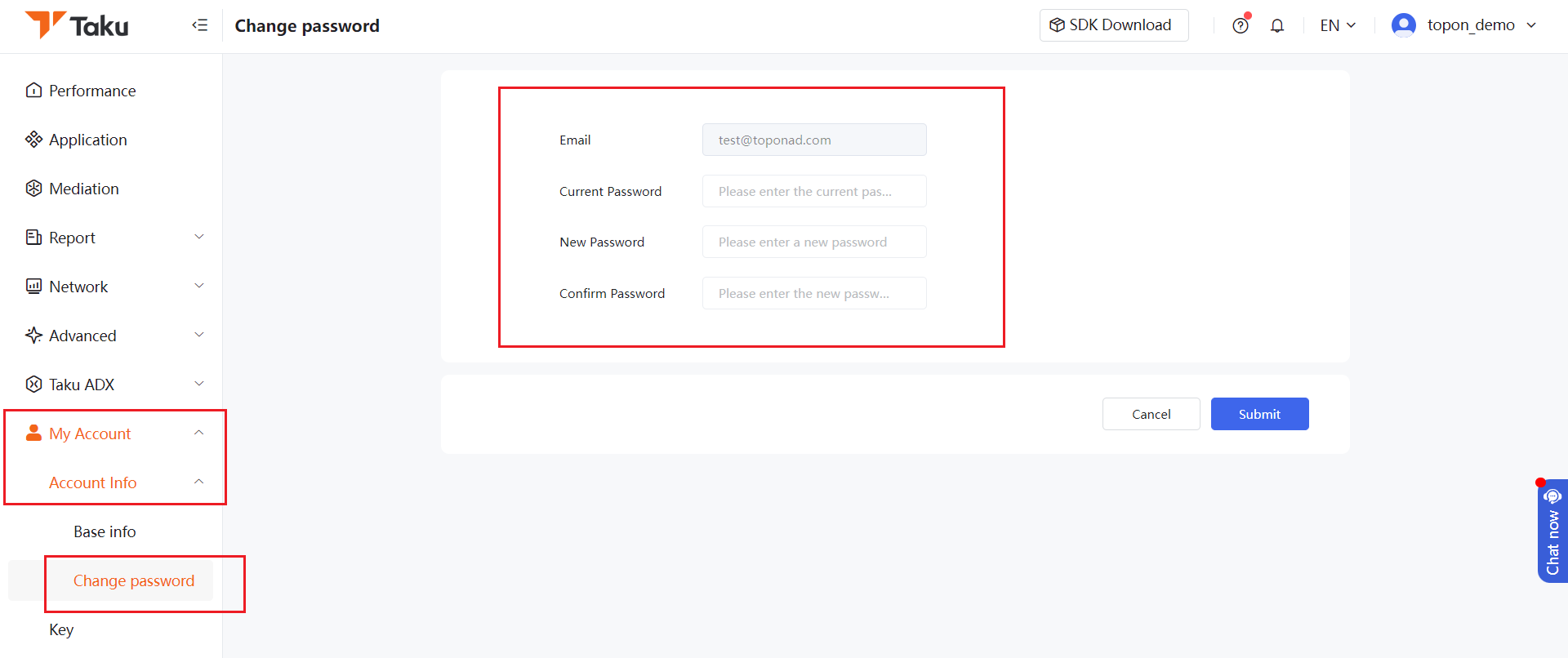
Task: Open the Chat now widget
Action: 1552,531
